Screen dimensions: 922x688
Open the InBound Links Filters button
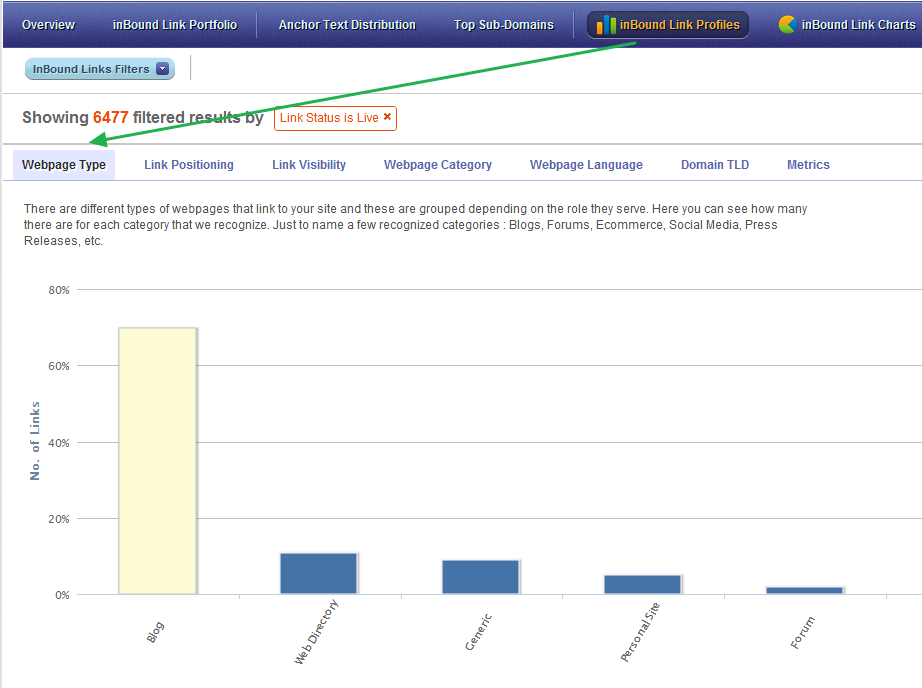click(x=100, y=69)
